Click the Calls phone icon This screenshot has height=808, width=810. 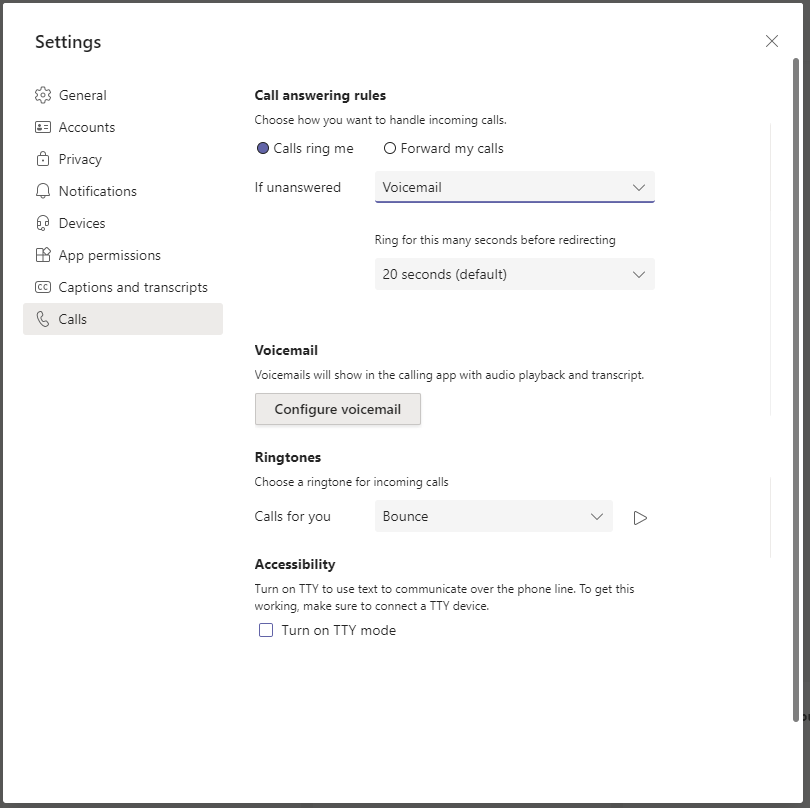click(x=43, y=319)
